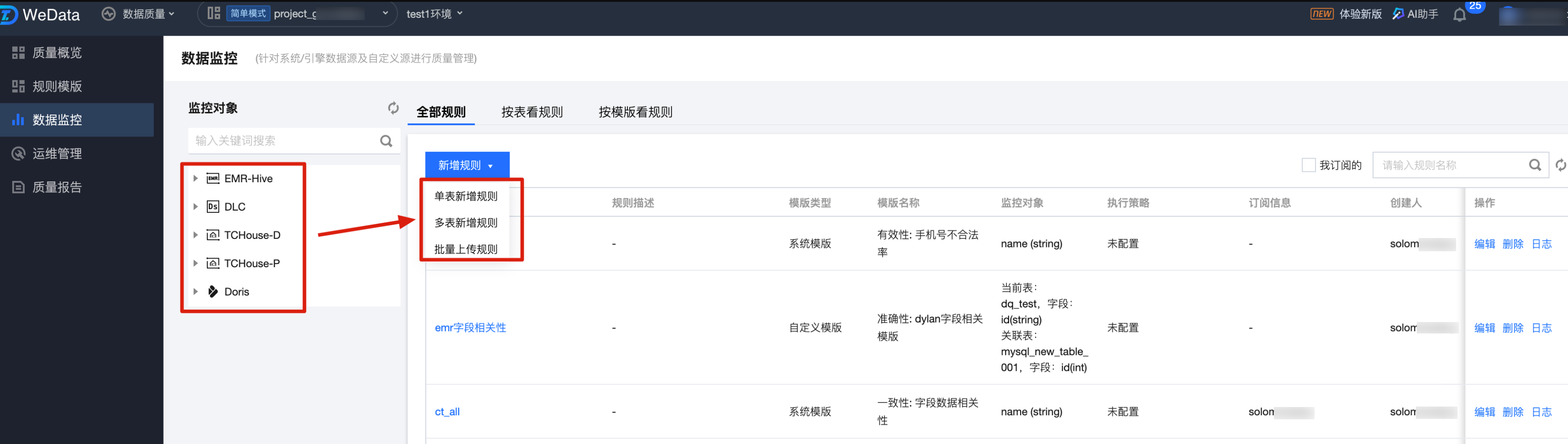Click the search icon in keyword search box

[386, 141]
